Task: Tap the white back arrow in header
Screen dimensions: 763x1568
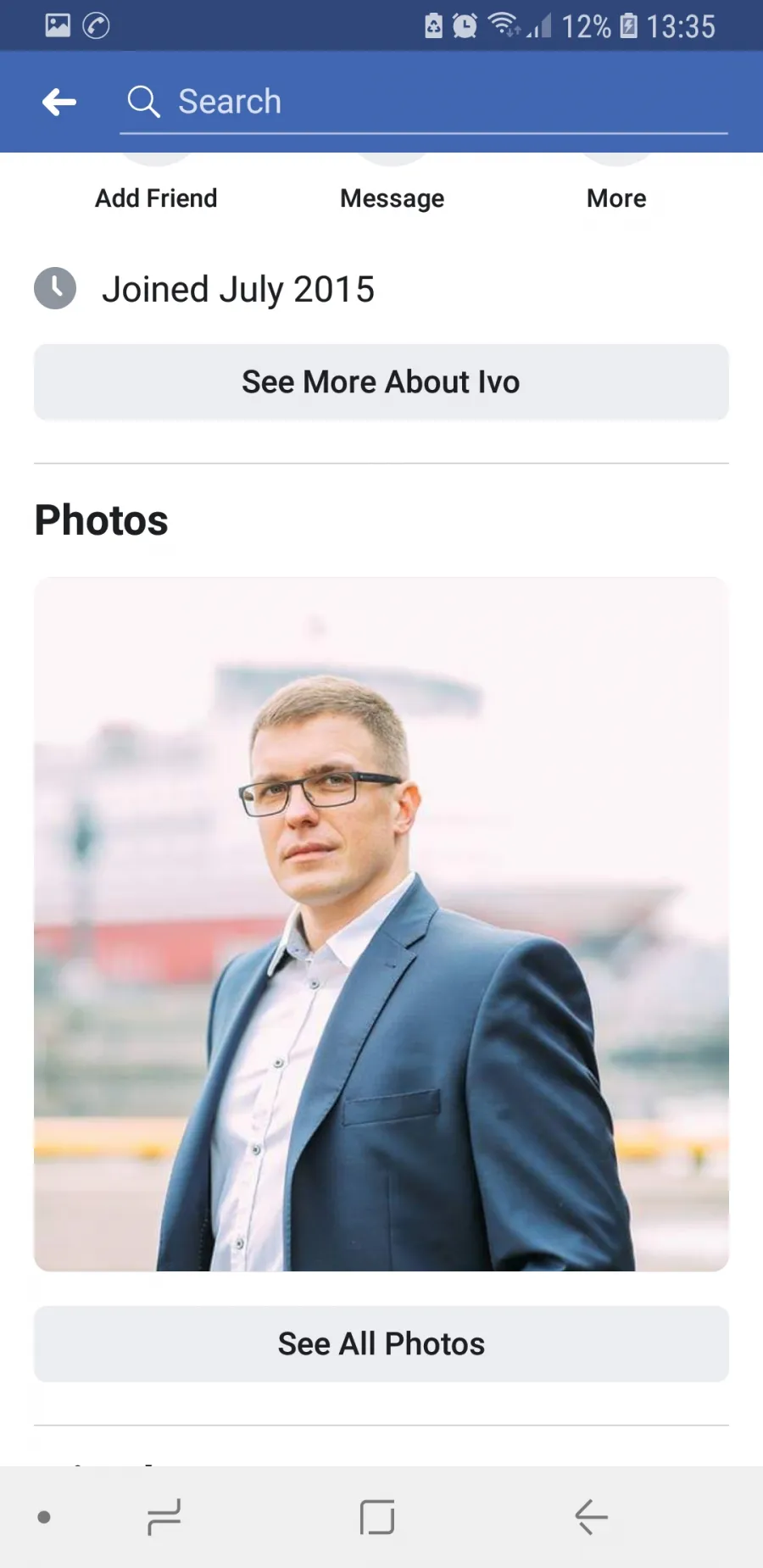Action: [x=59, y=103]
